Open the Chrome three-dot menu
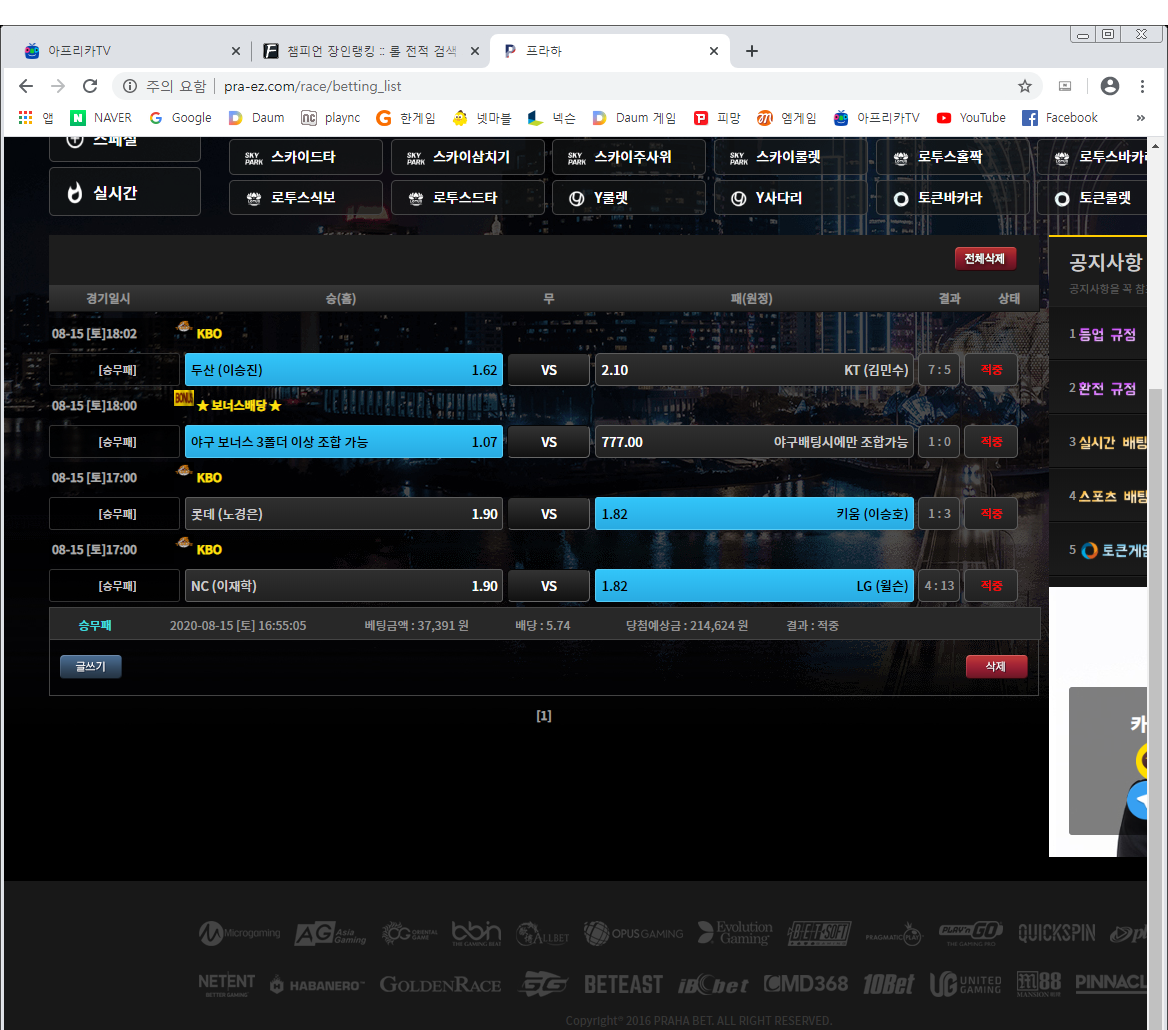This screenshot has width=1168, height=1030. pos(1142,86)
